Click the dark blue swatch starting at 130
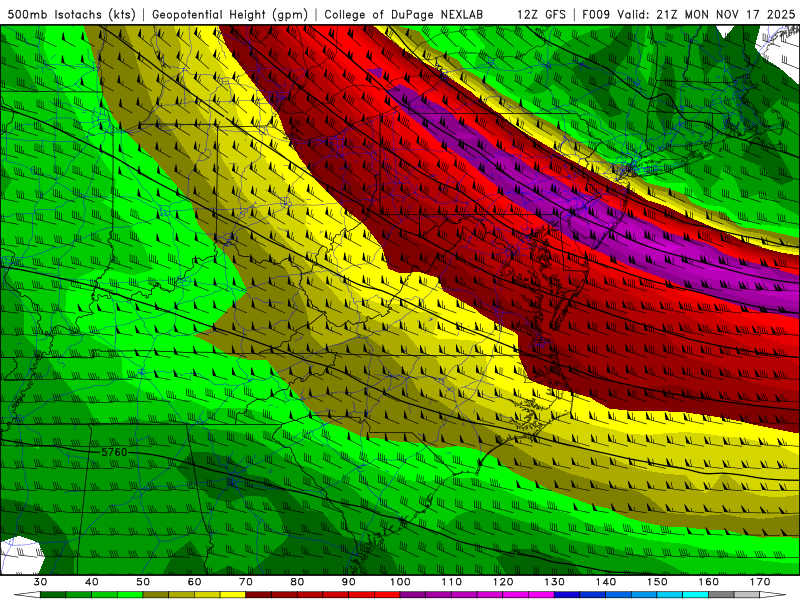800x600 pixels. click(567, 594)
